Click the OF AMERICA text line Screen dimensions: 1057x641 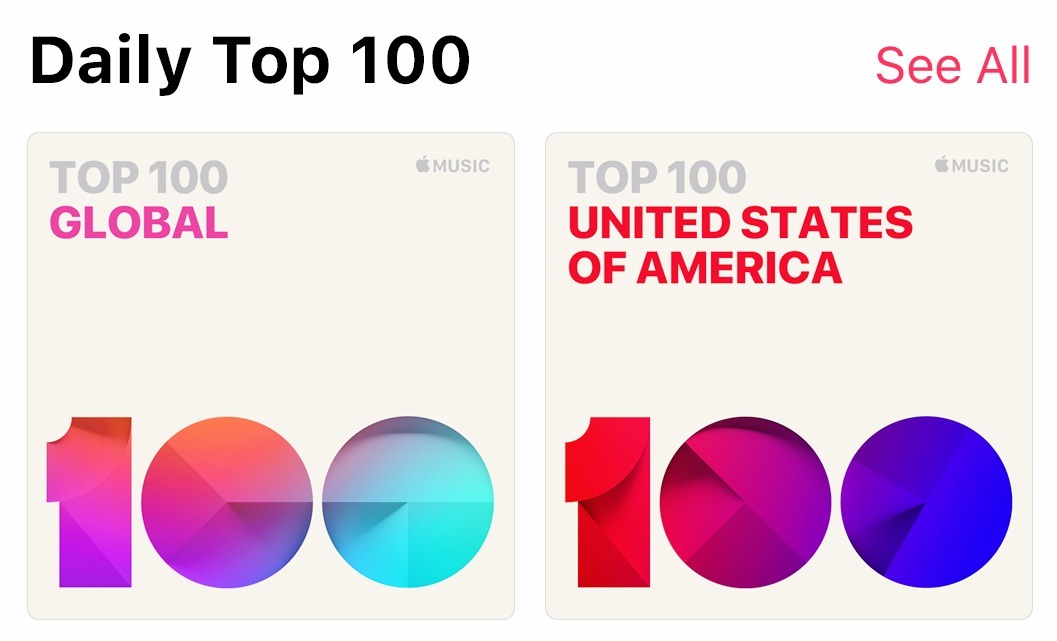705,268
